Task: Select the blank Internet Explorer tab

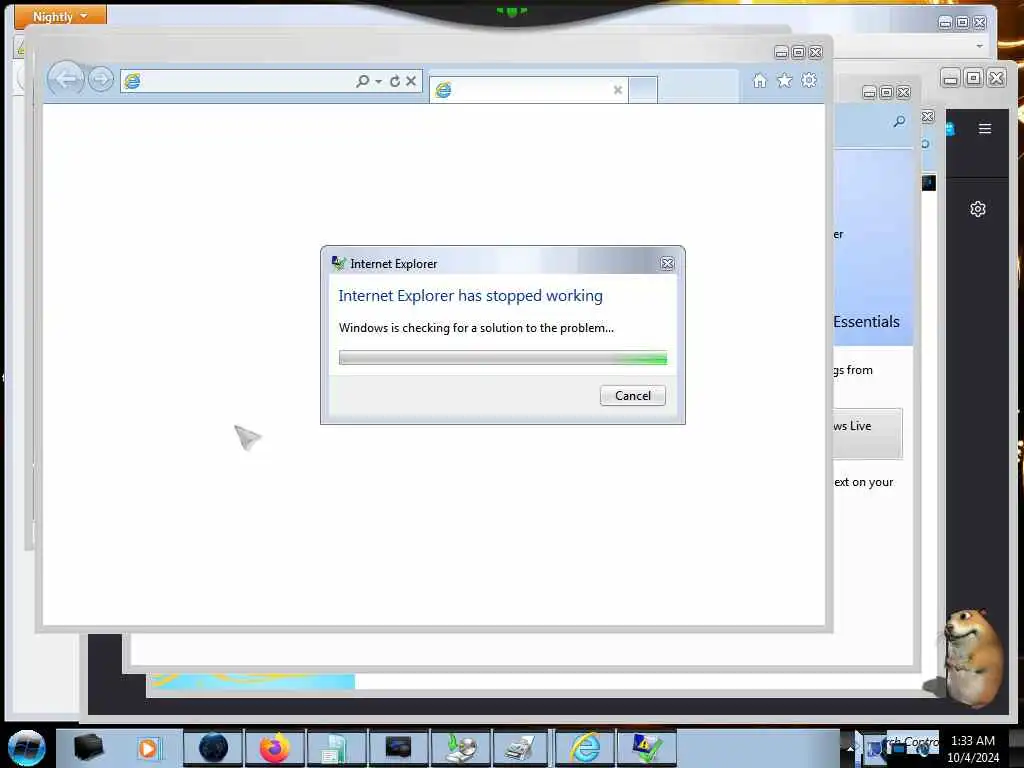Action: point(528,90)
